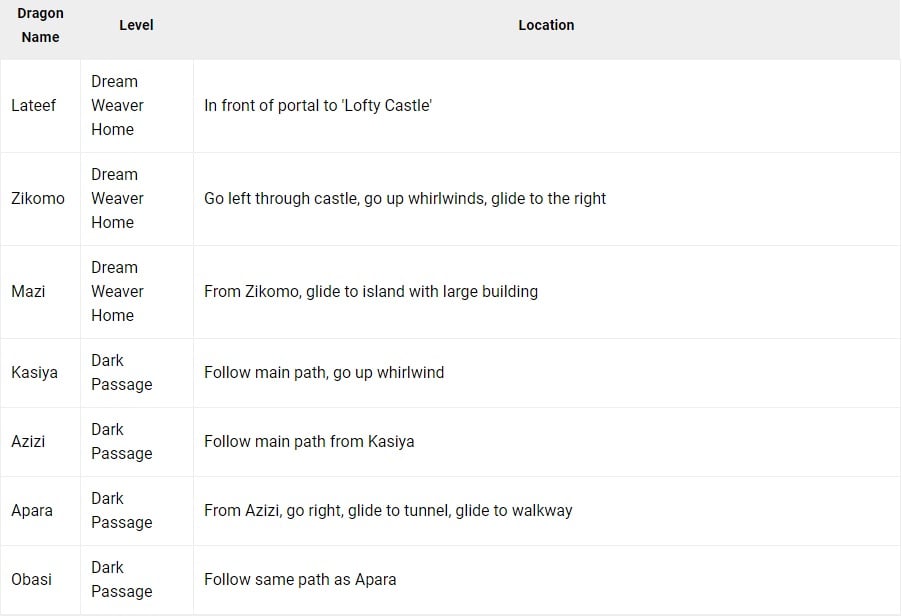This screenshot has height=616, width=902.
Task: Click the Level column header
Action: pyautogui.click(x=136, y=25)
